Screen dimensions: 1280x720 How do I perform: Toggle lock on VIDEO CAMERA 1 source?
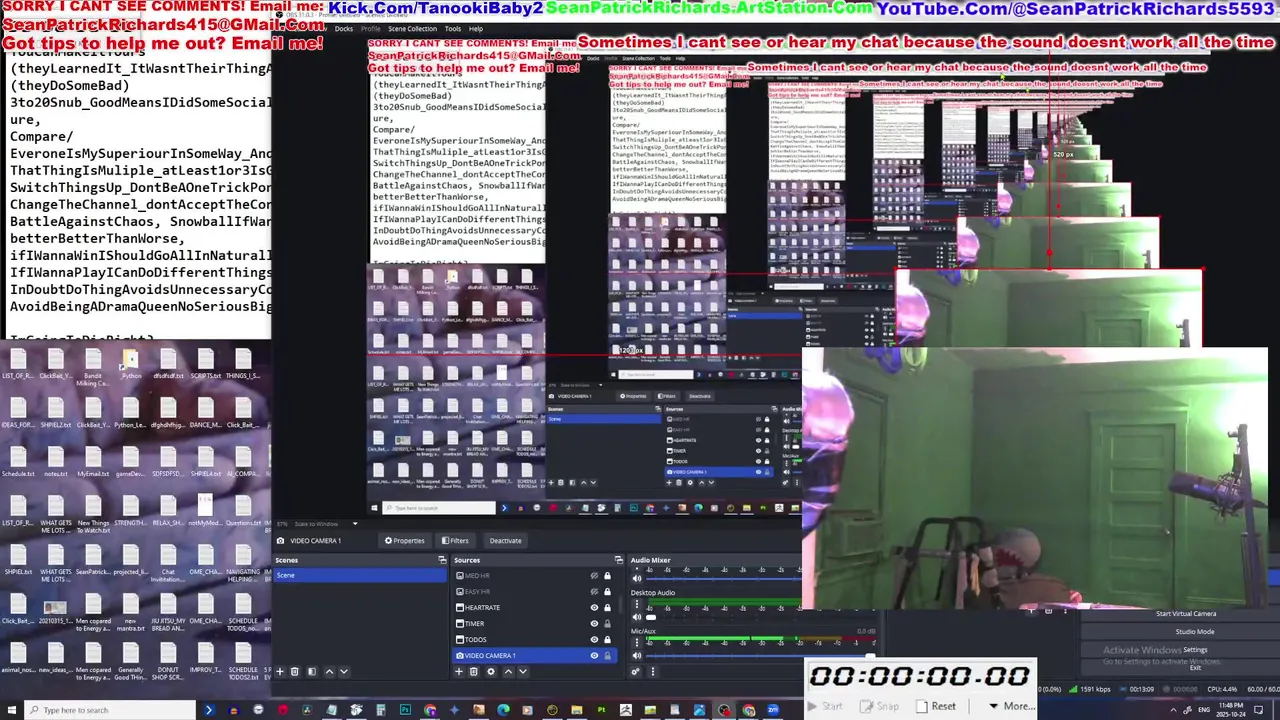click(x=607, y=655)
